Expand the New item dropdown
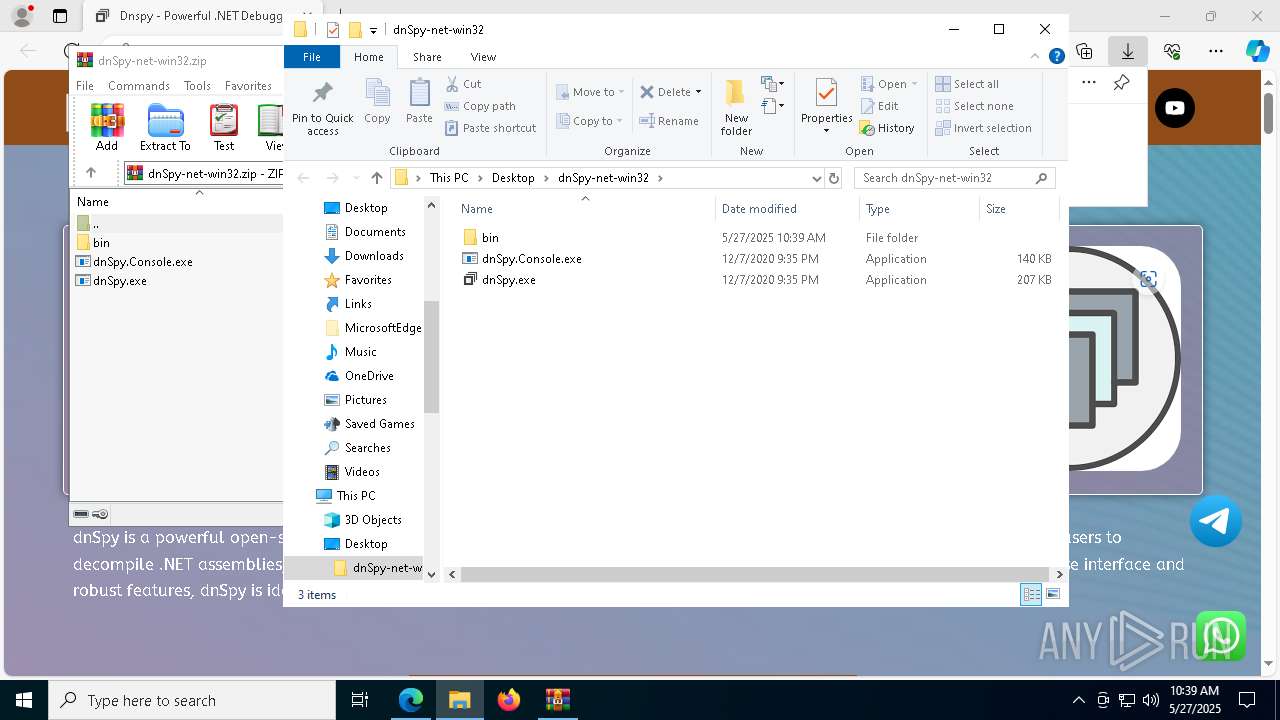Image resolution: width=1280 pixels, height=720 pixels. pyautogui.click(x=772, y=84)
